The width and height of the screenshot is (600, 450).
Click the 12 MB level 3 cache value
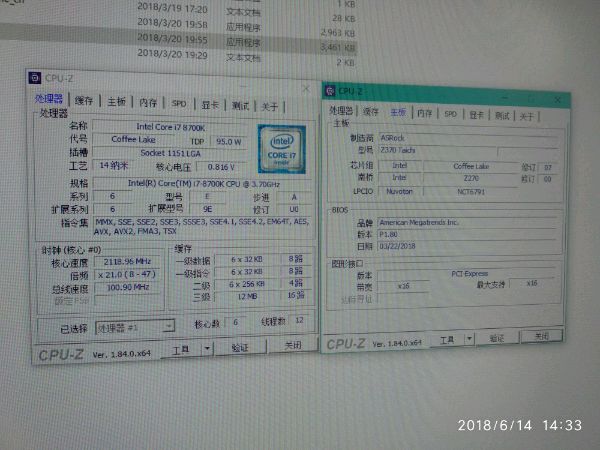[x=247, y=296]
